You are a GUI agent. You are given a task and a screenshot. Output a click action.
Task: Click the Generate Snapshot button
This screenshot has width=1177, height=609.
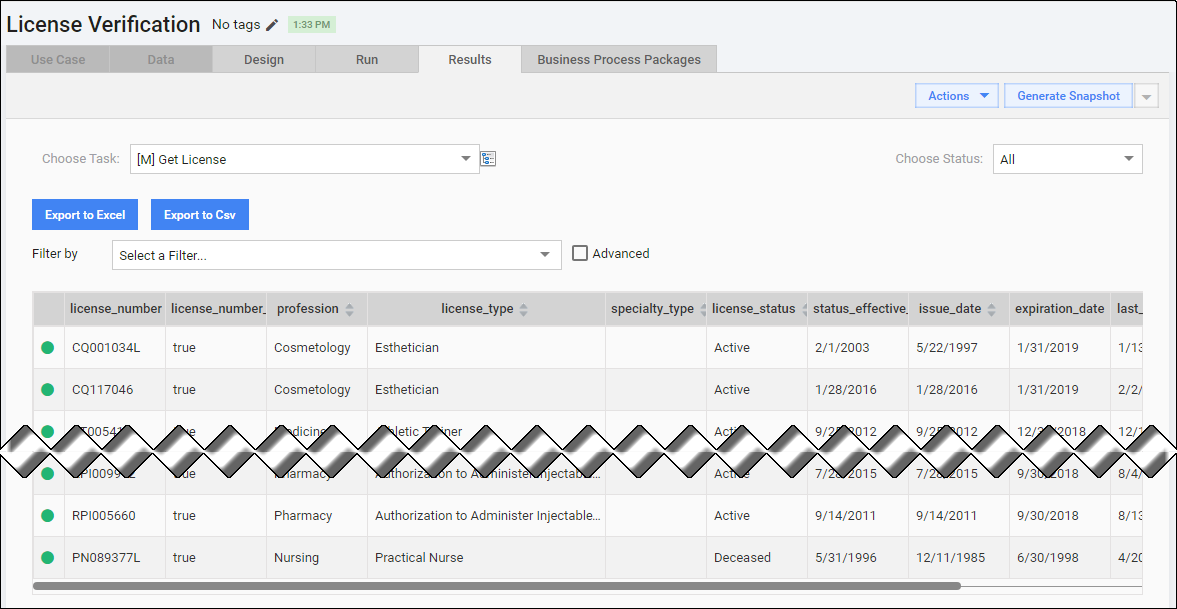pos(1068,96)
